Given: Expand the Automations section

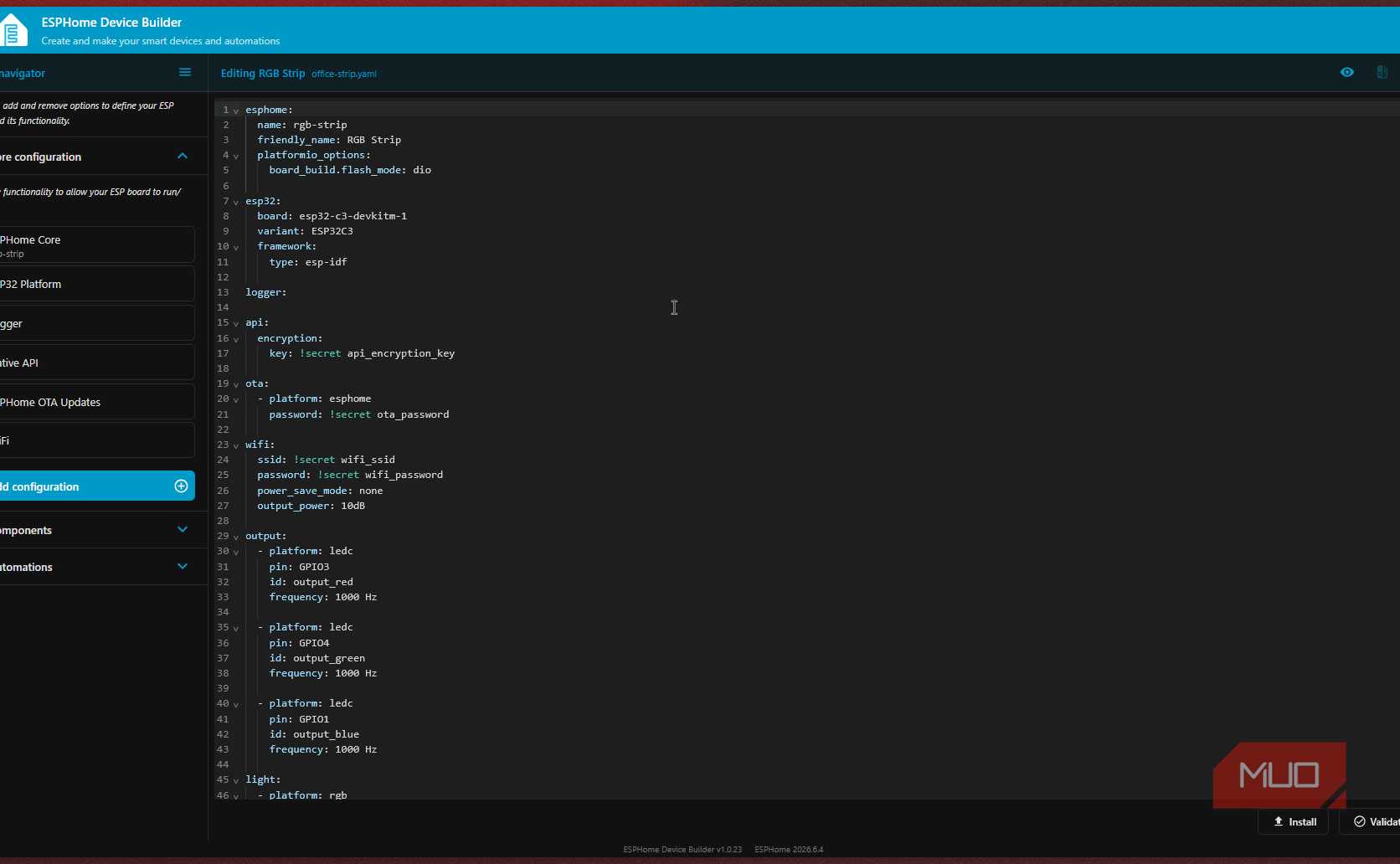Looking at the screenshot, I should [183, 567].
